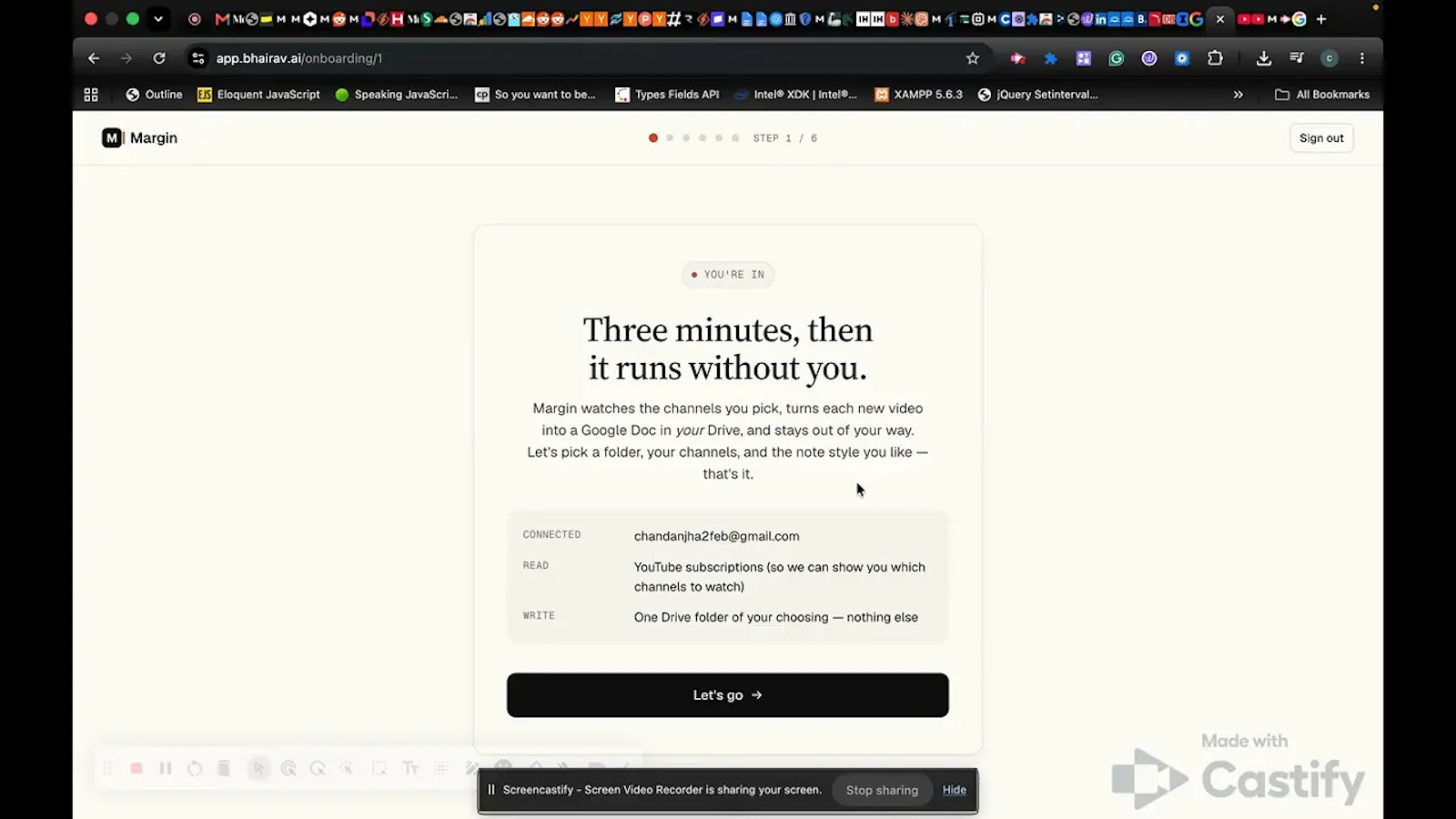This screenshot has height=819, width=1456.
Task: Click the Screencastify extension icon in toolbar
Action: 1017,58
